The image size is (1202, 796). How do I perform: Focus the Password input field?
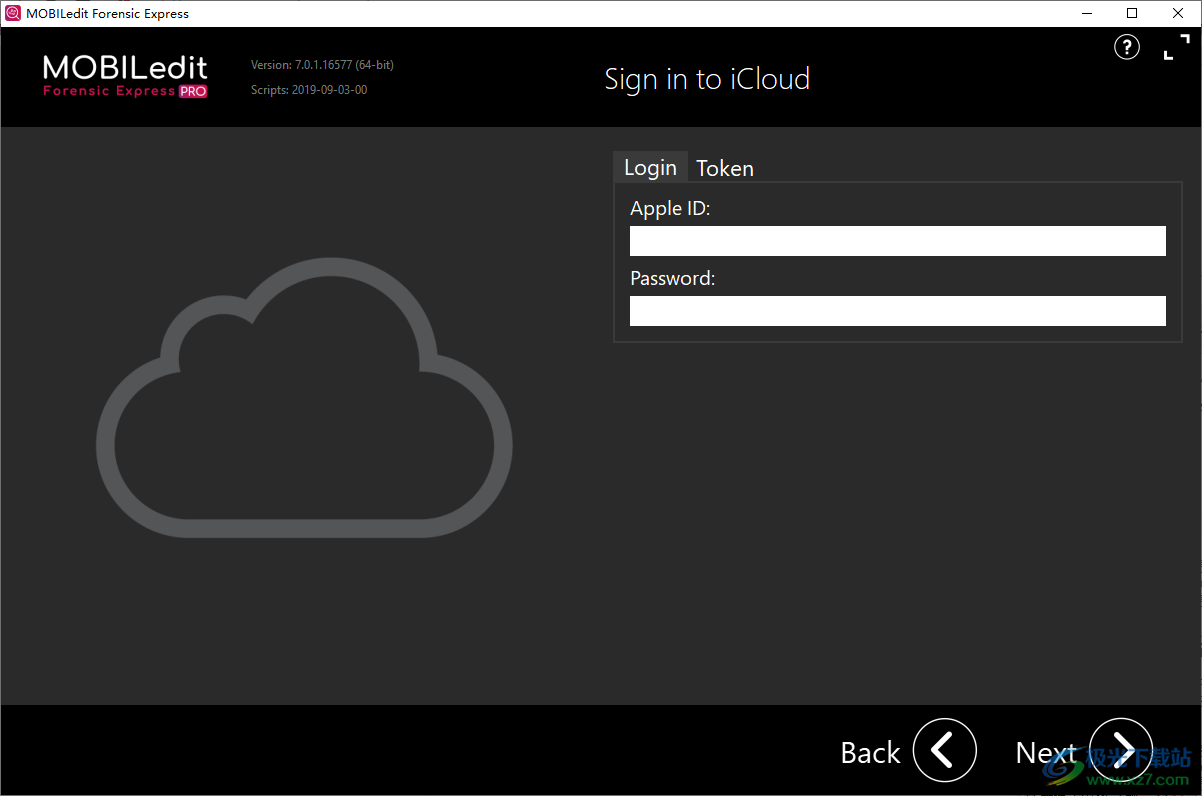(898, 311)
